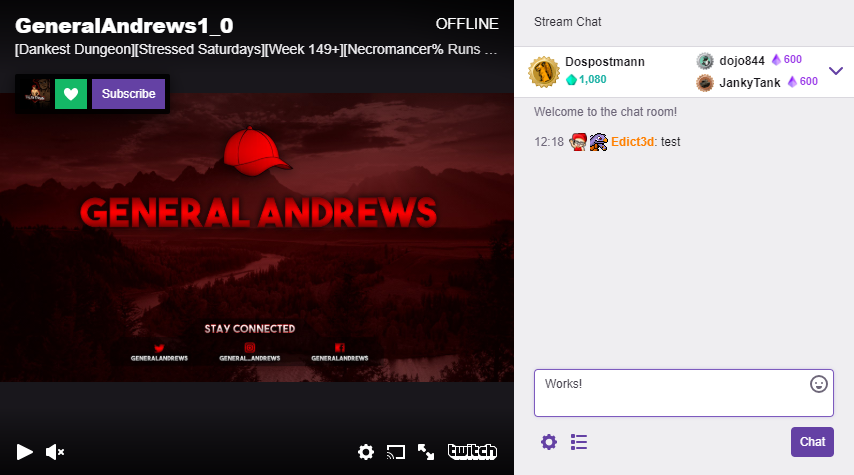Select Dospostmann in leaderboard

click(x=605, y=62)
